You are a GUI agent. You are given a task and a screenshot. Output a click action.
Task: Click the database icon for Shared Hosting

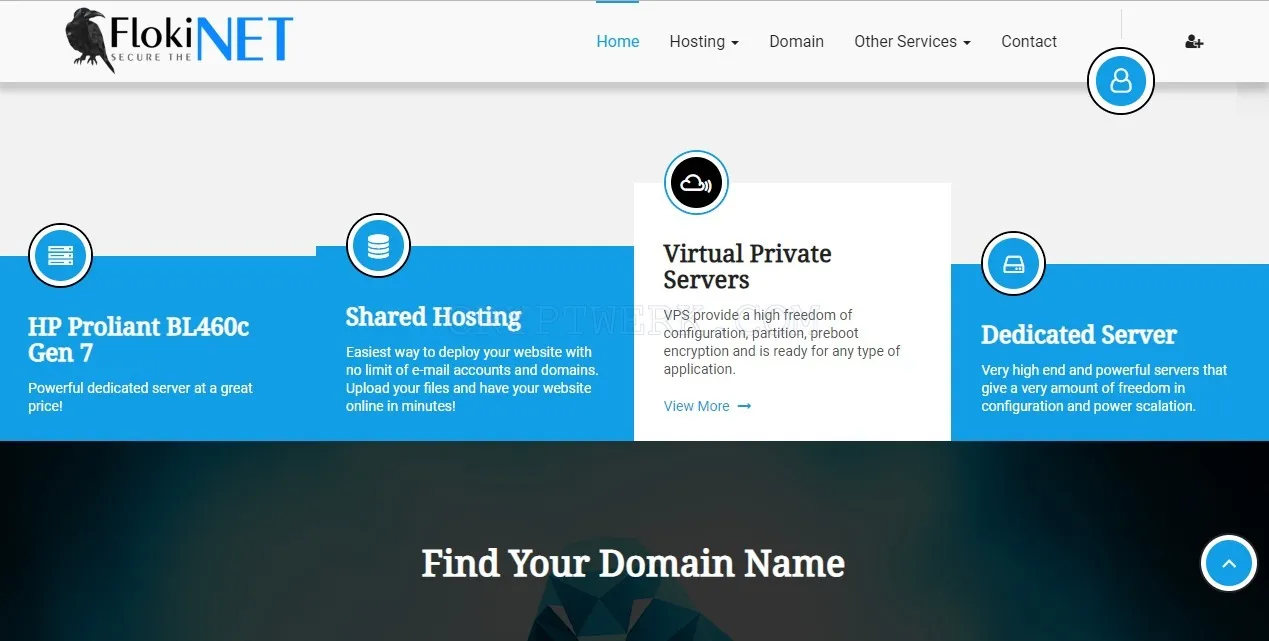point(378,245)
